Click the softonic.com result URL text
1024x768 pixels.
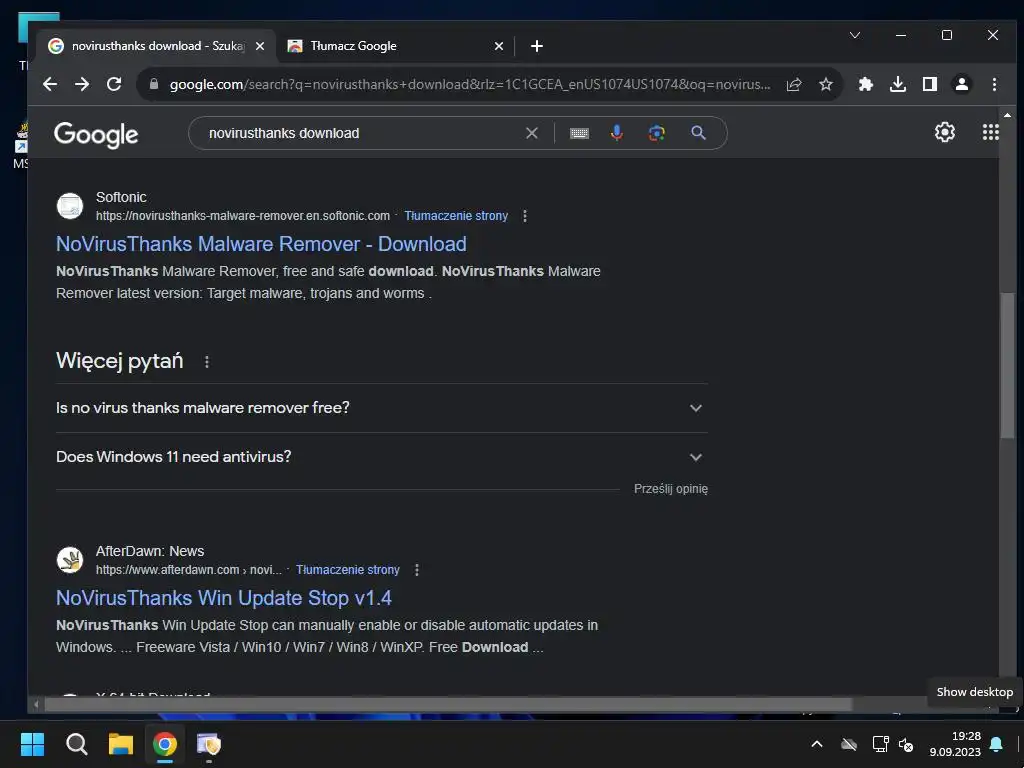pos(243,216)
